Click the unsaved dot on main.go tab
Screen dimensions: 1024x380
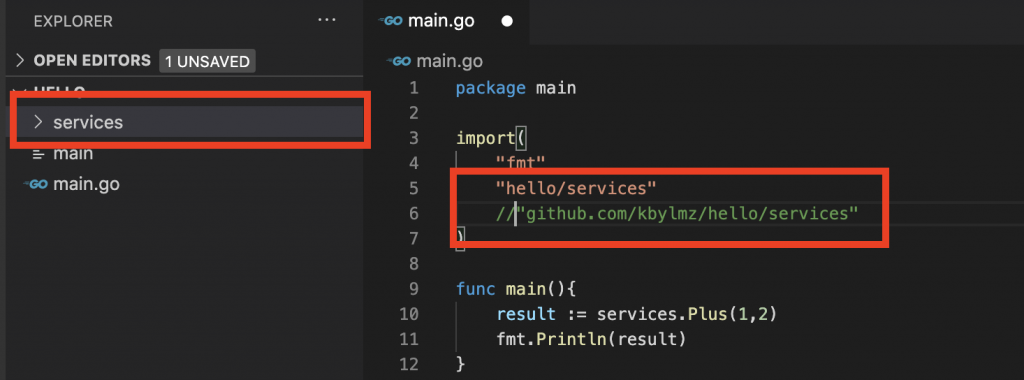coord(507,22)
